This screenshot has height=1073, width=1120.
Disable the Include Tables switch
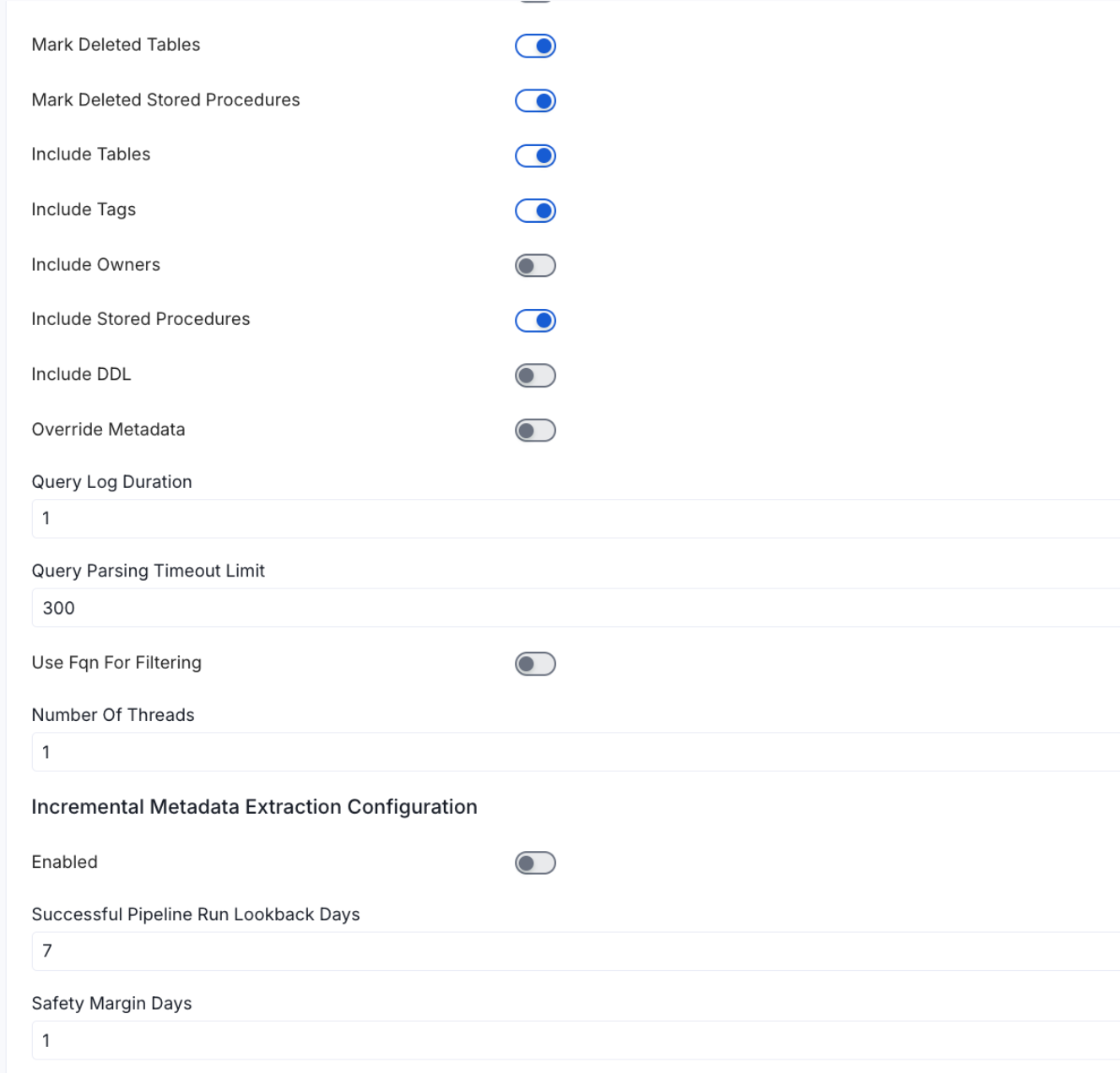[x=534, y=155]
